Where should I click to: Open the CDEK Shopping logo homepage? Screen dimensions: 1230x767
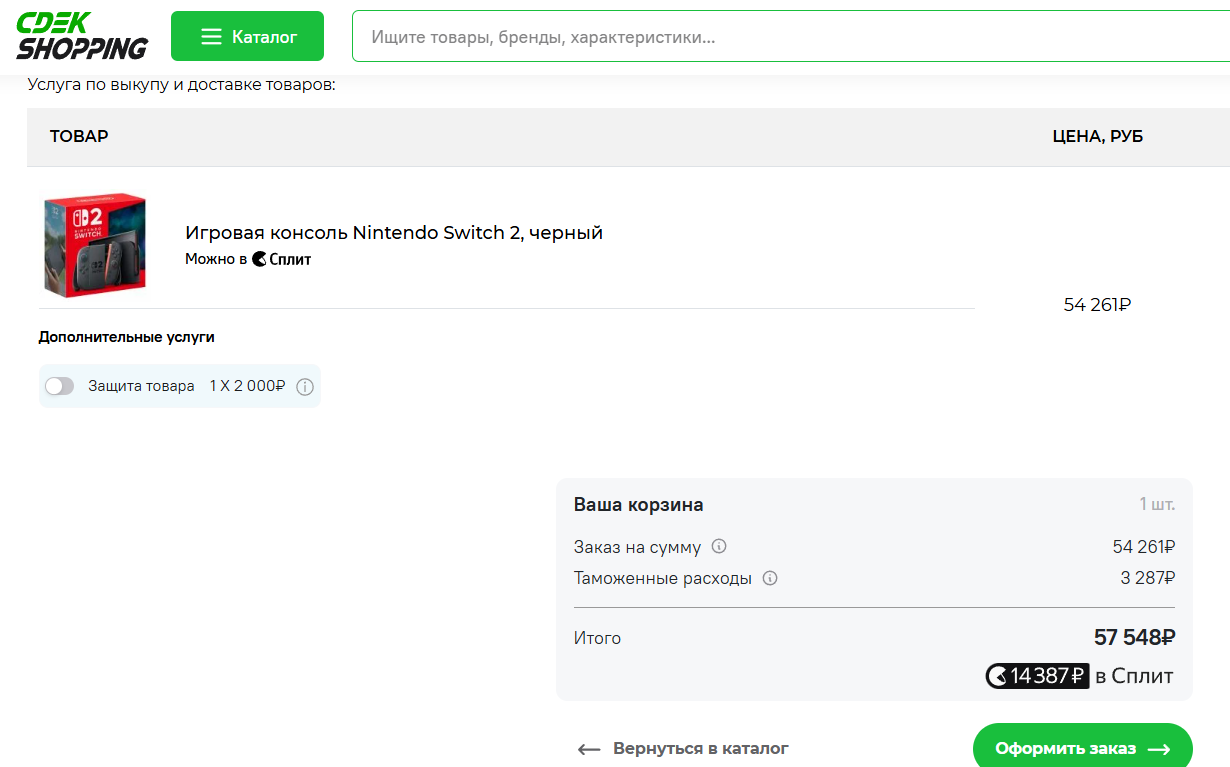click(x=82, y=36)
